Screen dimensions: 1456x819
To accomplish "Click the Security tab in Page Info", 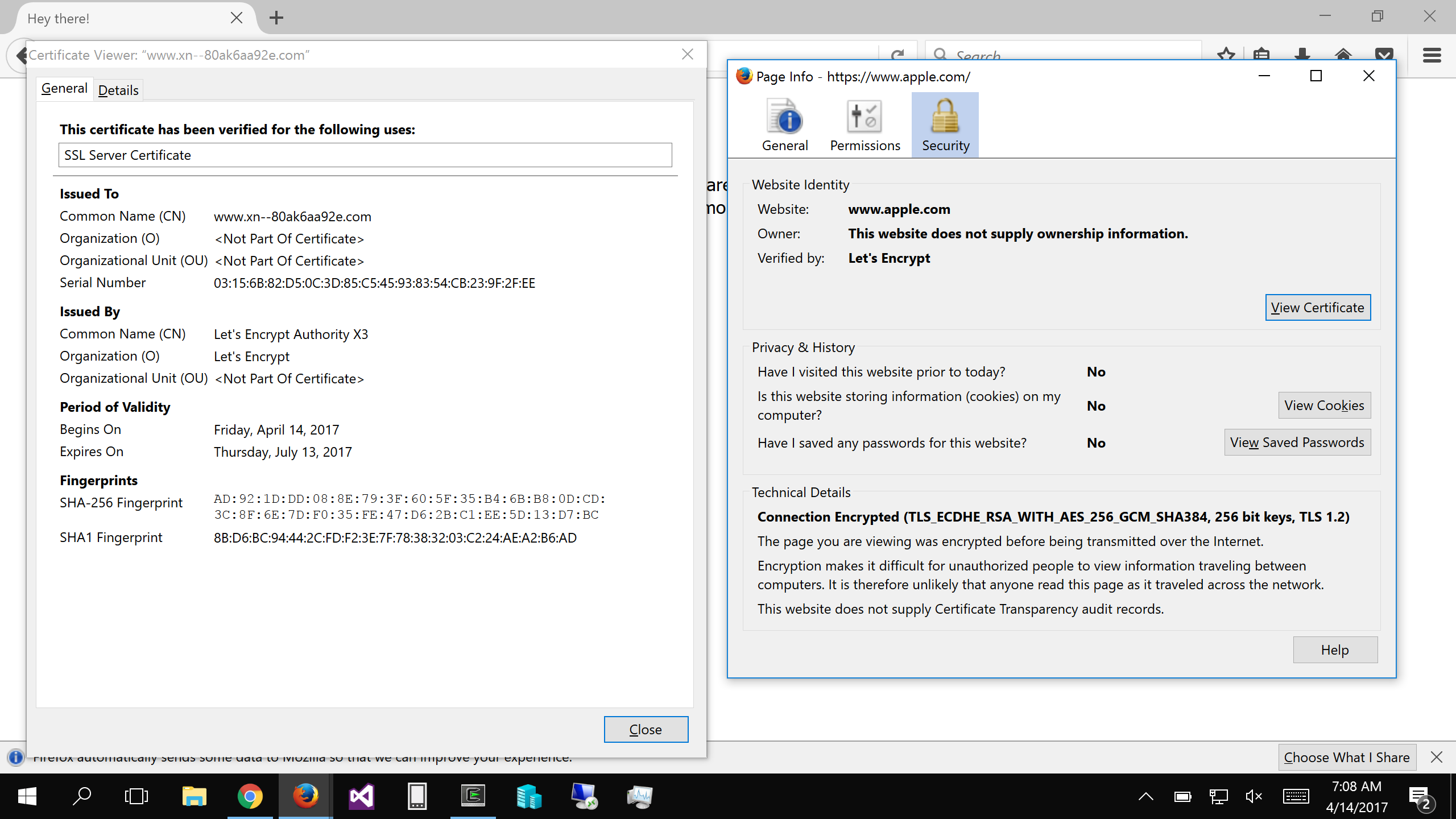I will pos(945,125).
